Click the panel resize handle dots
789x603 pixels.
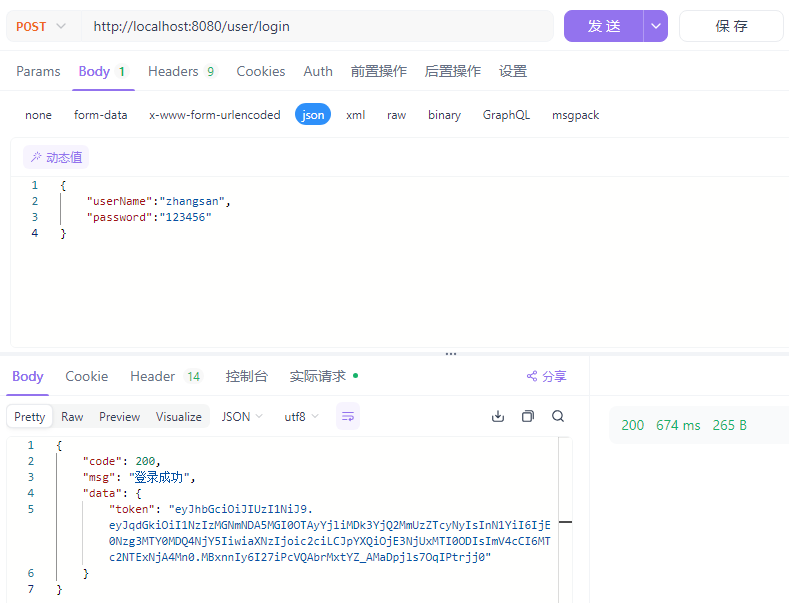(x=451, y=354)
